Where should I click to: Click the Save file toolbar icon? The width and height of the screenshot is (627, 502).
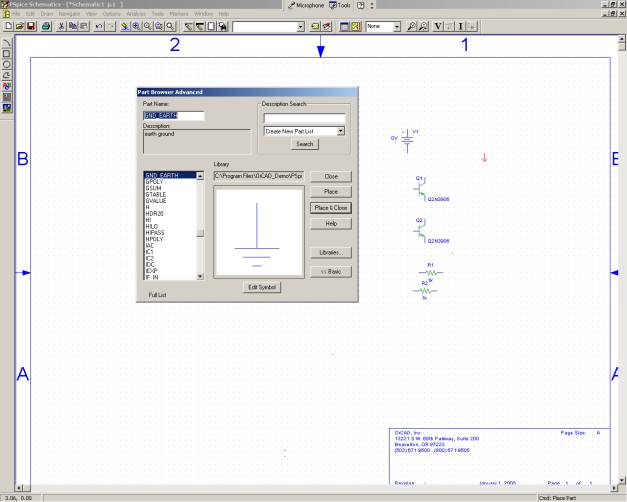(31, 25)
